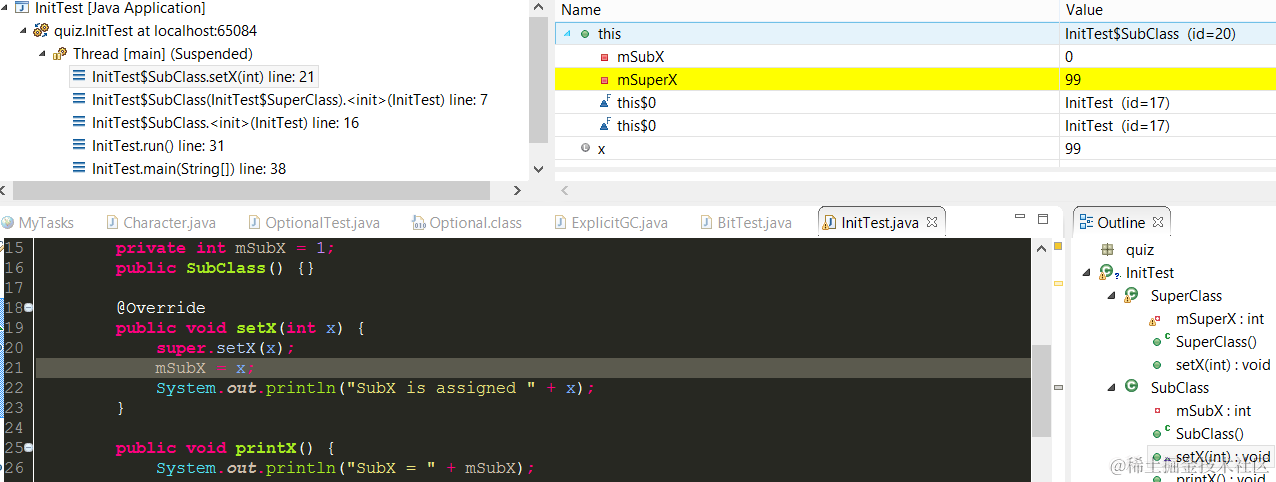Select the mSubX variable row
1276x482 pixels.
(915, 57)
